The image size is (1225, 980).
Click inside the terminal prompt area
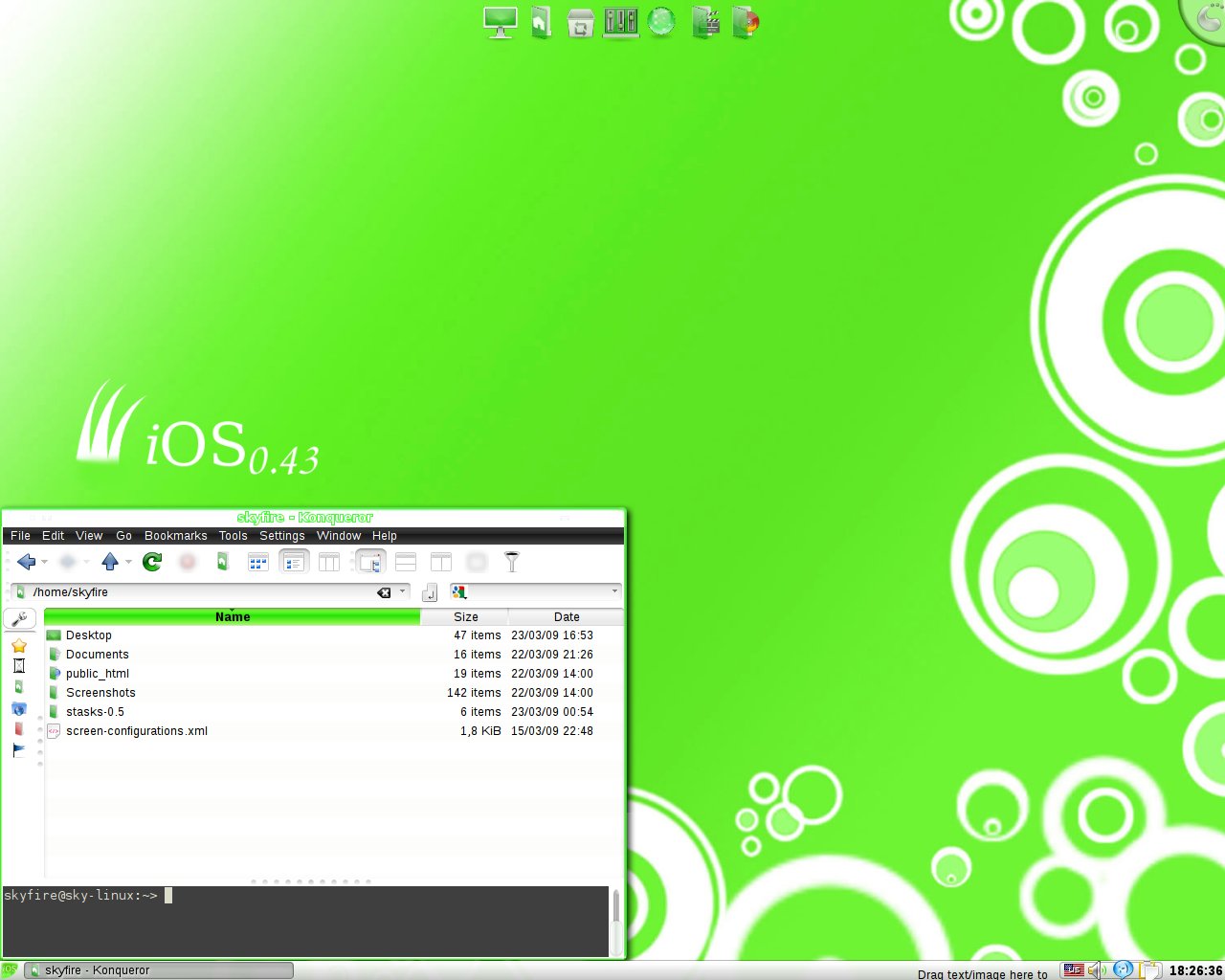305,921
